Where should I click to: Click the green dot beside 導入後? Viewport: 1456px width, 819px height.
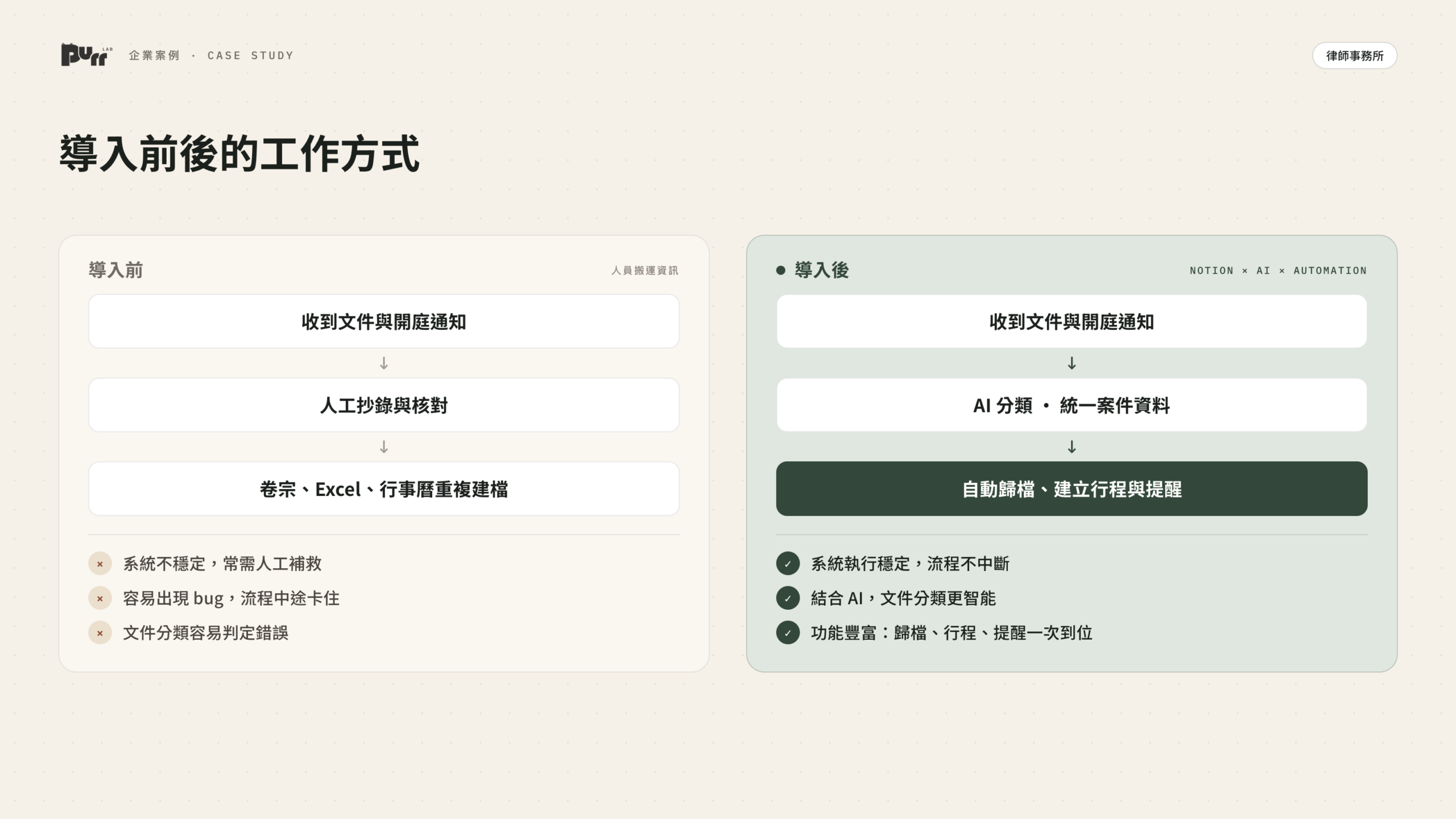coord(781,270)
